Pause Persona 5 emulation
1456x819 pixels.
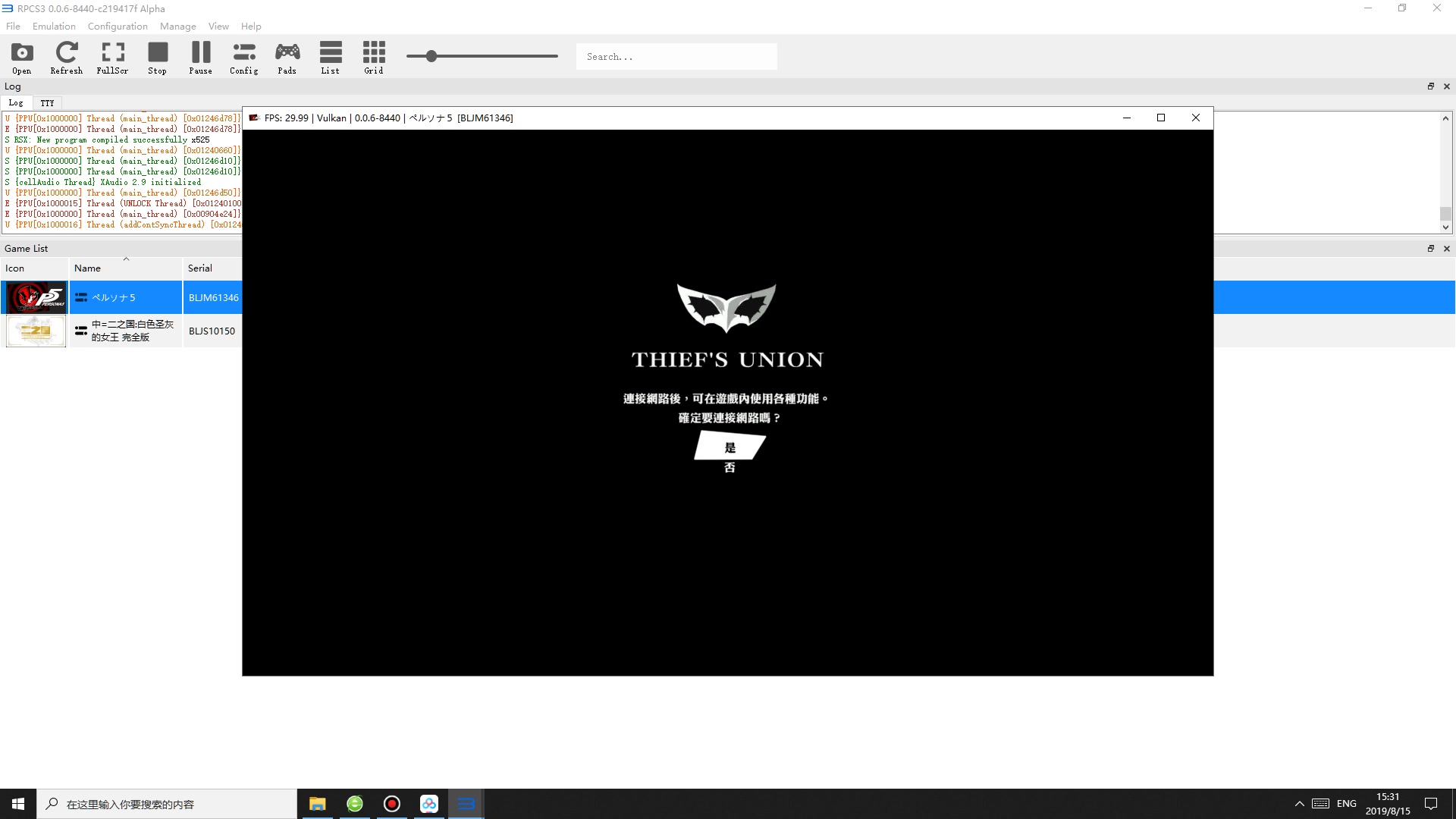(200, 56)
